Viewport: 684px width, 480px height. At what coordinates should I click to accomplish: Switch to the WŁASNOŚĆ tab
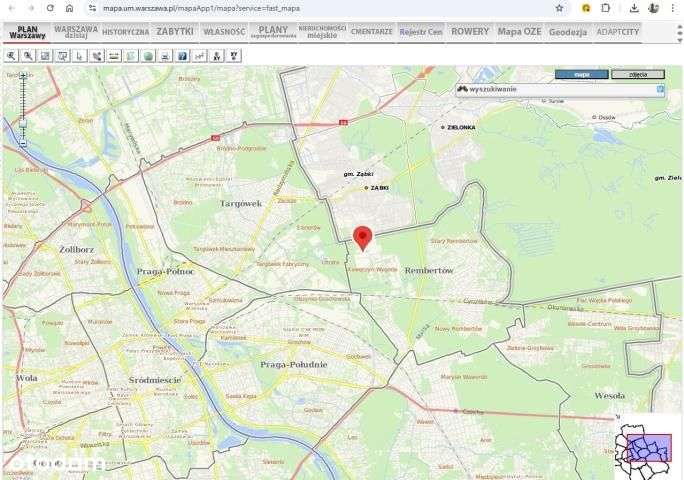point(224,32)
